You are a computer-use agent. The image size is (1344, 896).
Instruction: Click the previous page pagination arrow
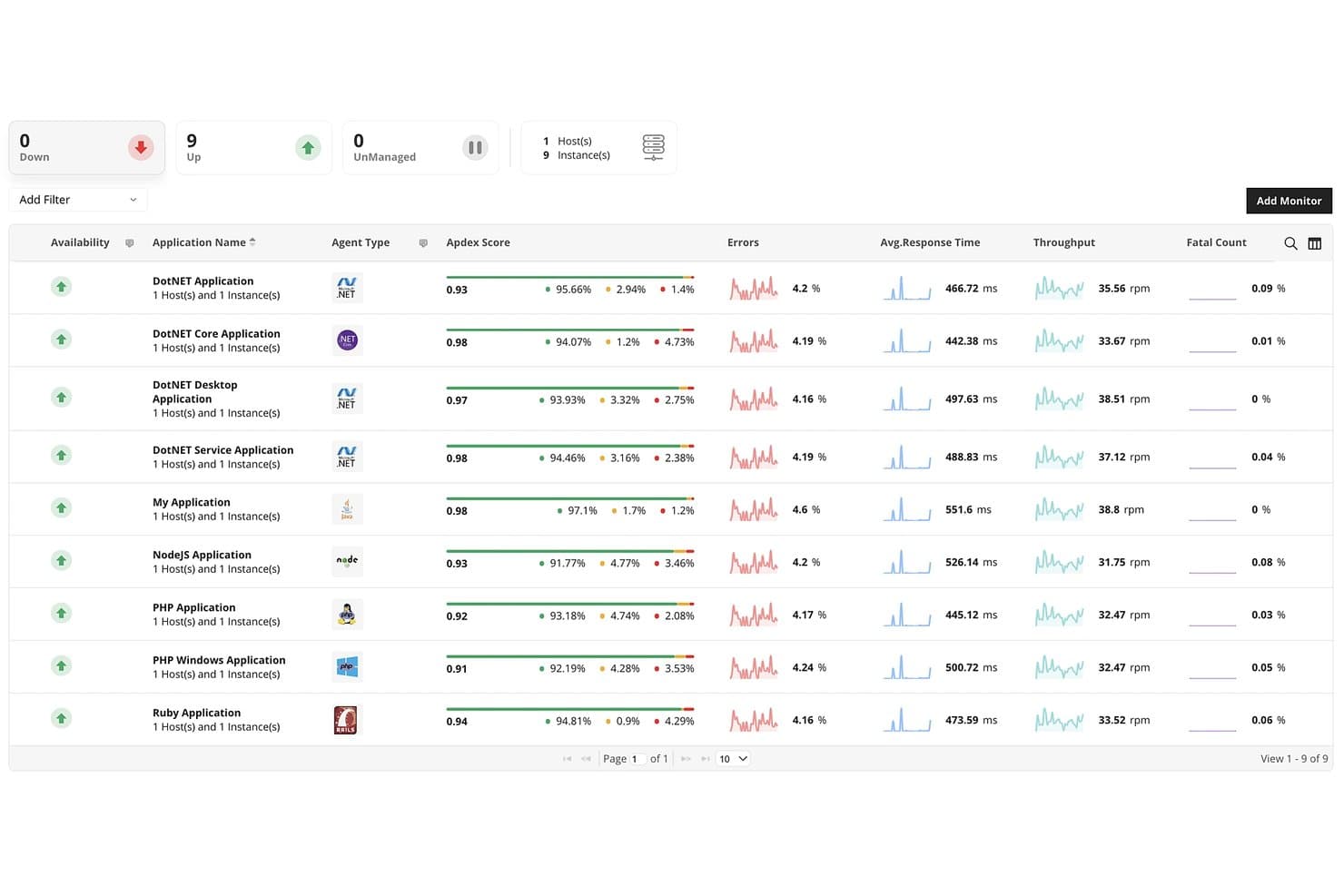587,759
